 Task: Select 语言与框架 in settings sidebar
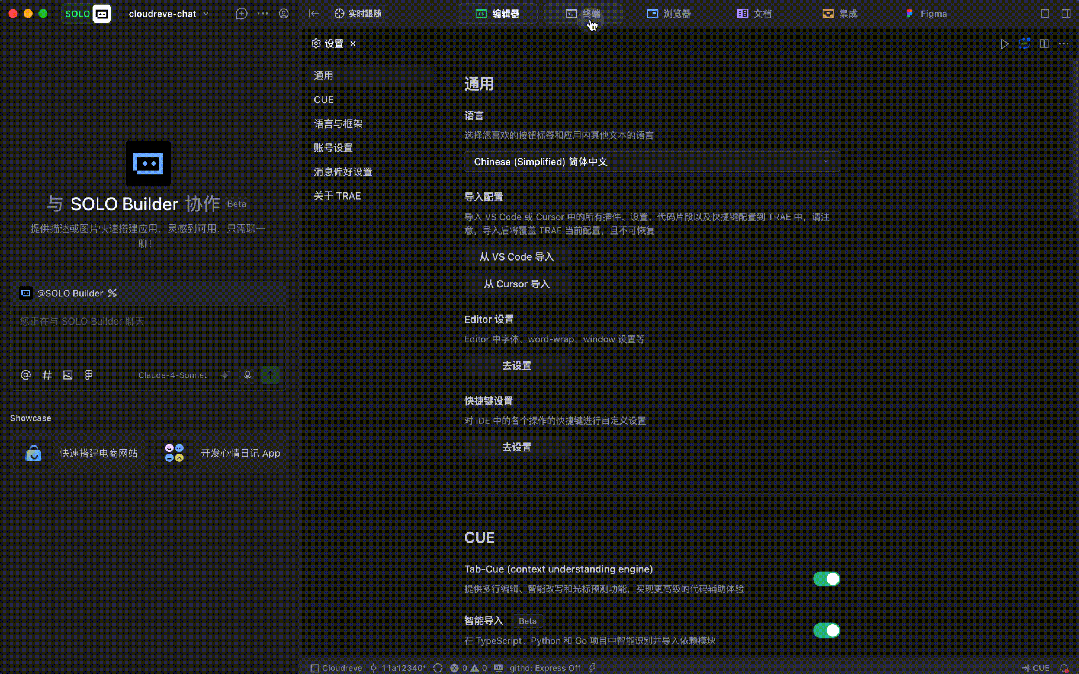coord(338,124)
